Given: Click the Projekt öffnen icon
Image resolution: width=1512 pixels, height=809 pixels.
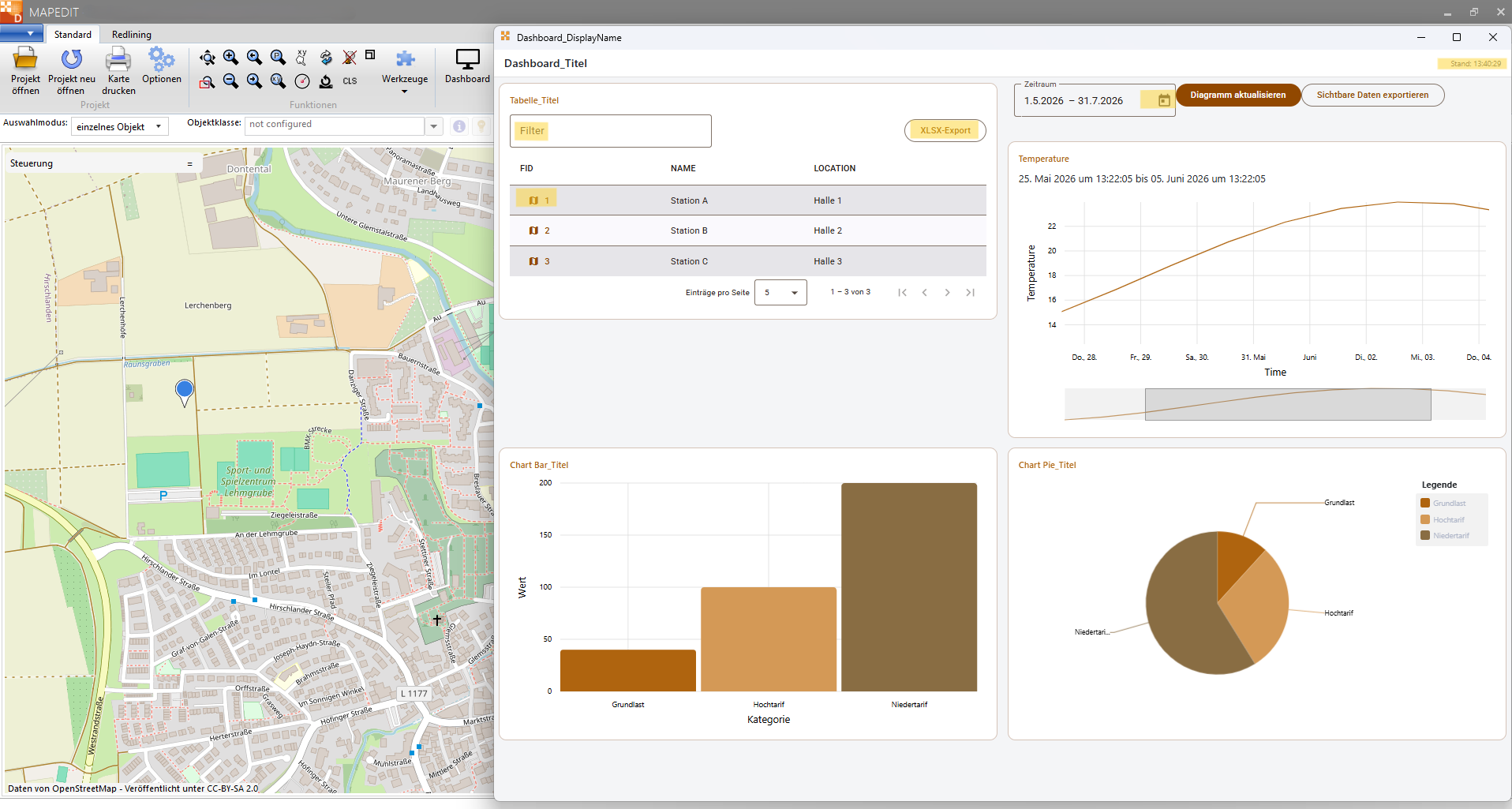Looking at the screenshot, I should [25, 59].
